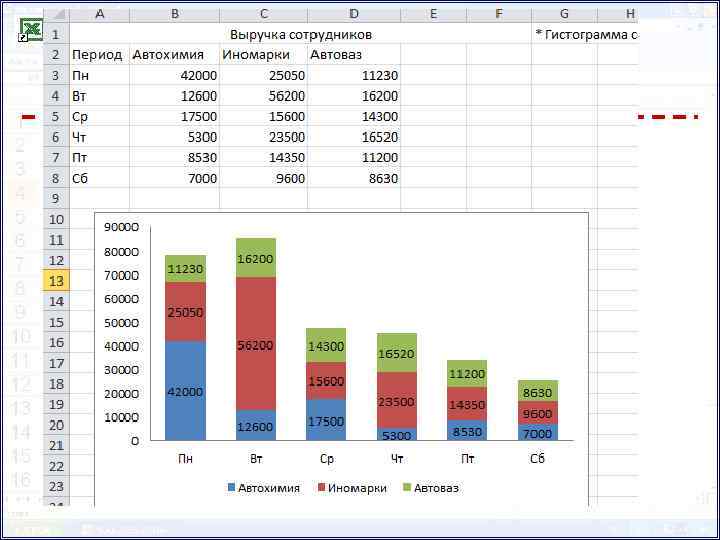720x540 pixels.
Task: Select column D header
Action: 354,15
